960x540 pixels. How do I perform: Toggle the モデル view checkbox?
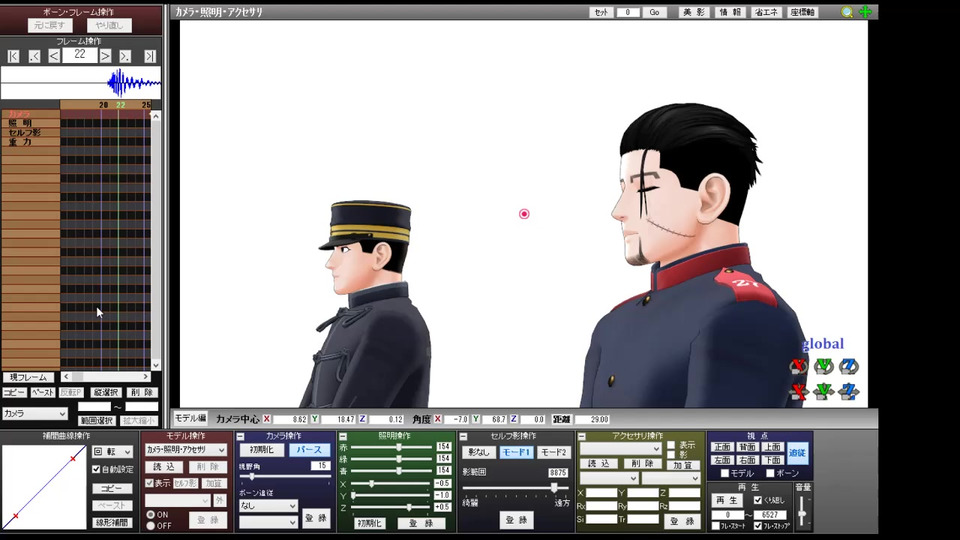click(725, 473)
